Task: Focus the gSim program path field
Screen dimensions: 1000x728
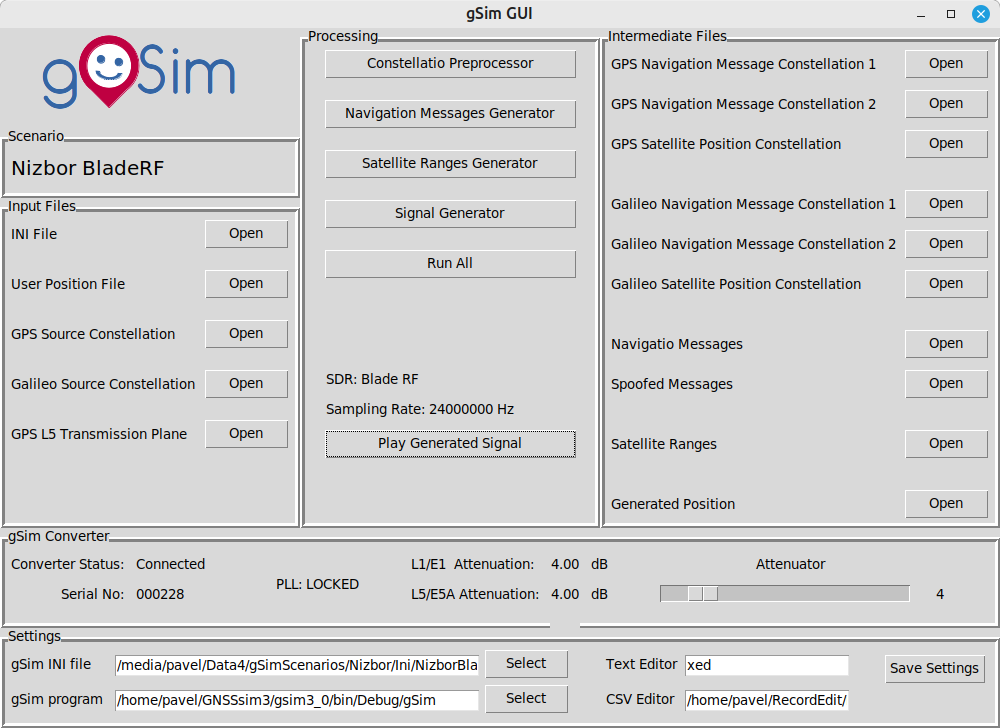Action: (297, 701)
